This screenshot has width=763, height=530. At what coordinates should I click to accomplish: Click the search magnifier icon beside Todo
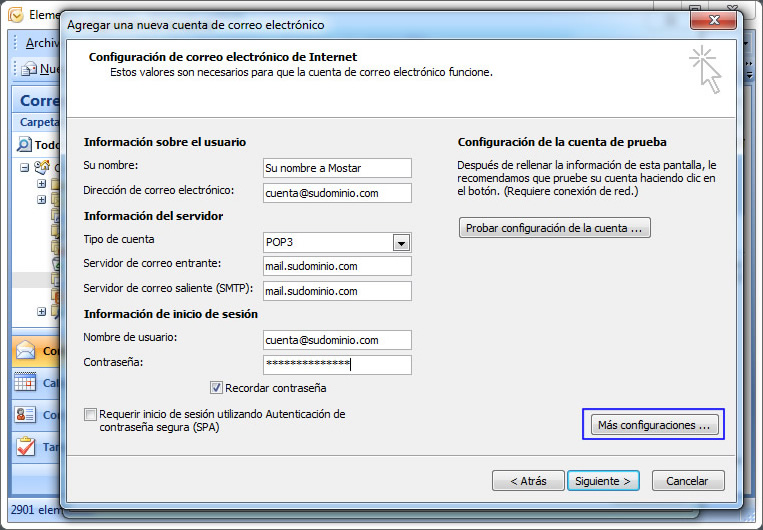pyautogui.click(x=25, y=144)
